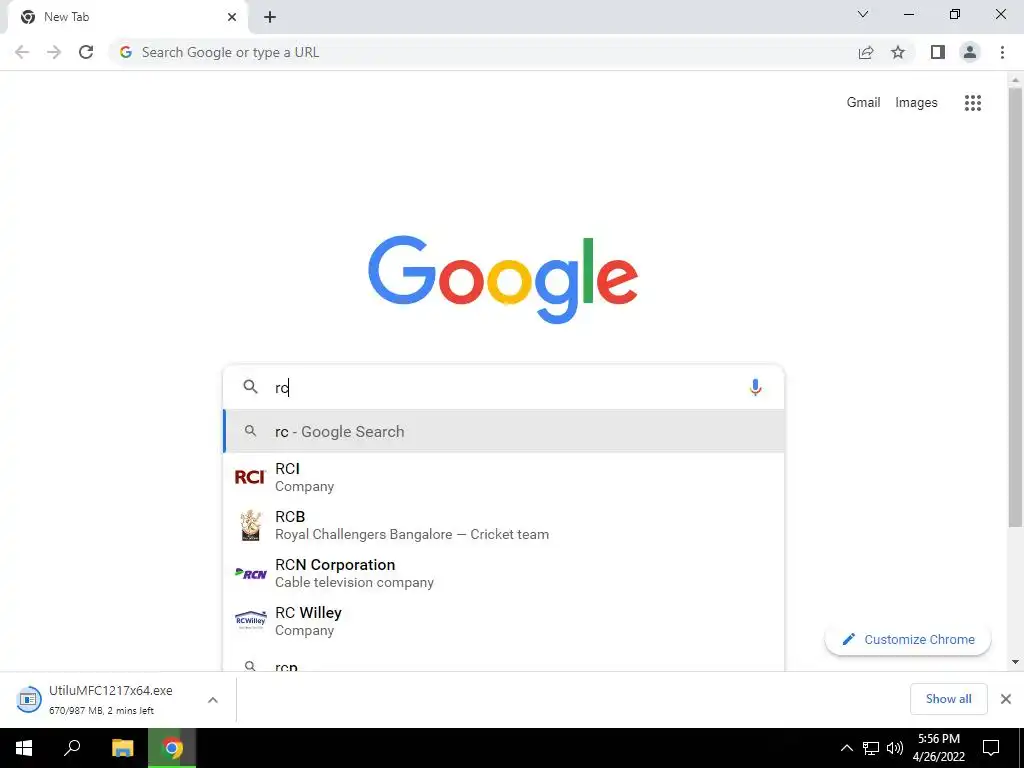Open the tab search dropdown arrow
The height and width of the screenshot is (768, 1024).
[x=863, y=14]
